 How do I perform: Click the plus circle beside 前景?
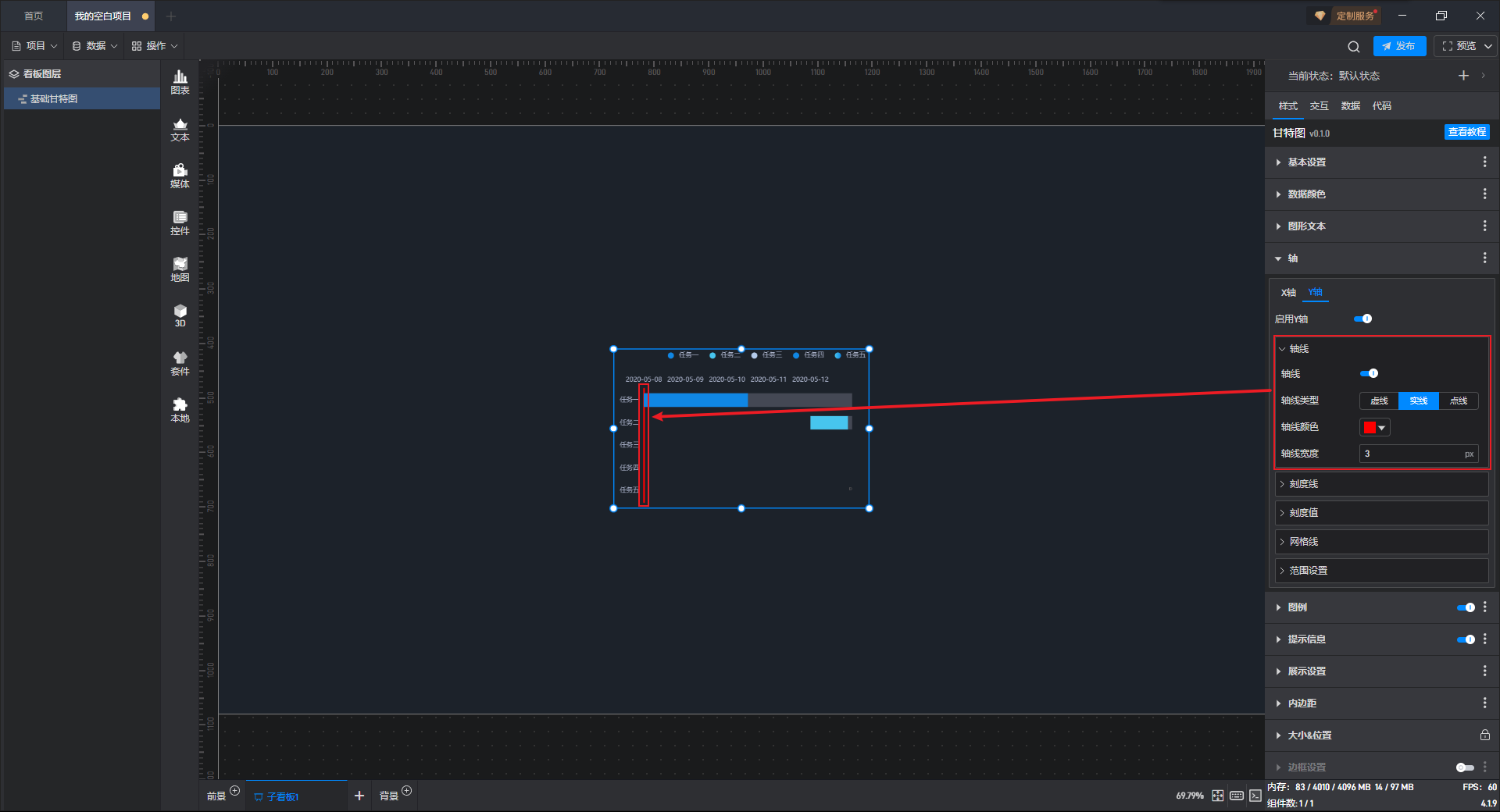(x=234, y=791)
